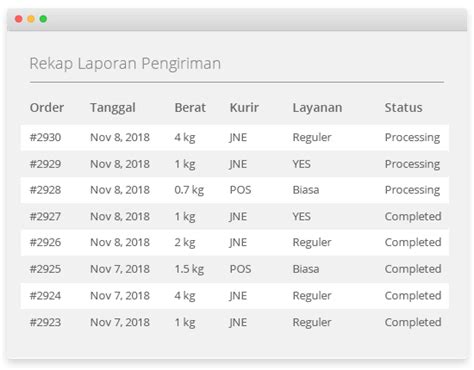
Task: Open order #2930
Action: click(45, 137)
